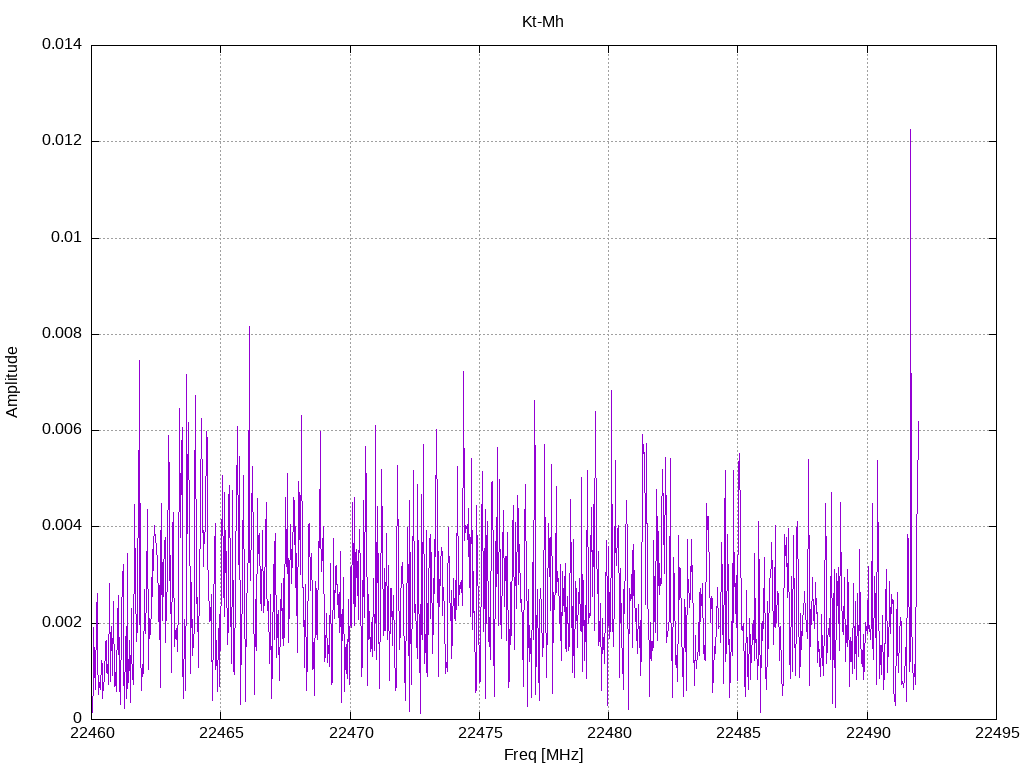This screenshot has width=1024, height=768.
Task: Select the 22465 x-axis tick label
Action: pyautogui.click(x=220, y=734)
